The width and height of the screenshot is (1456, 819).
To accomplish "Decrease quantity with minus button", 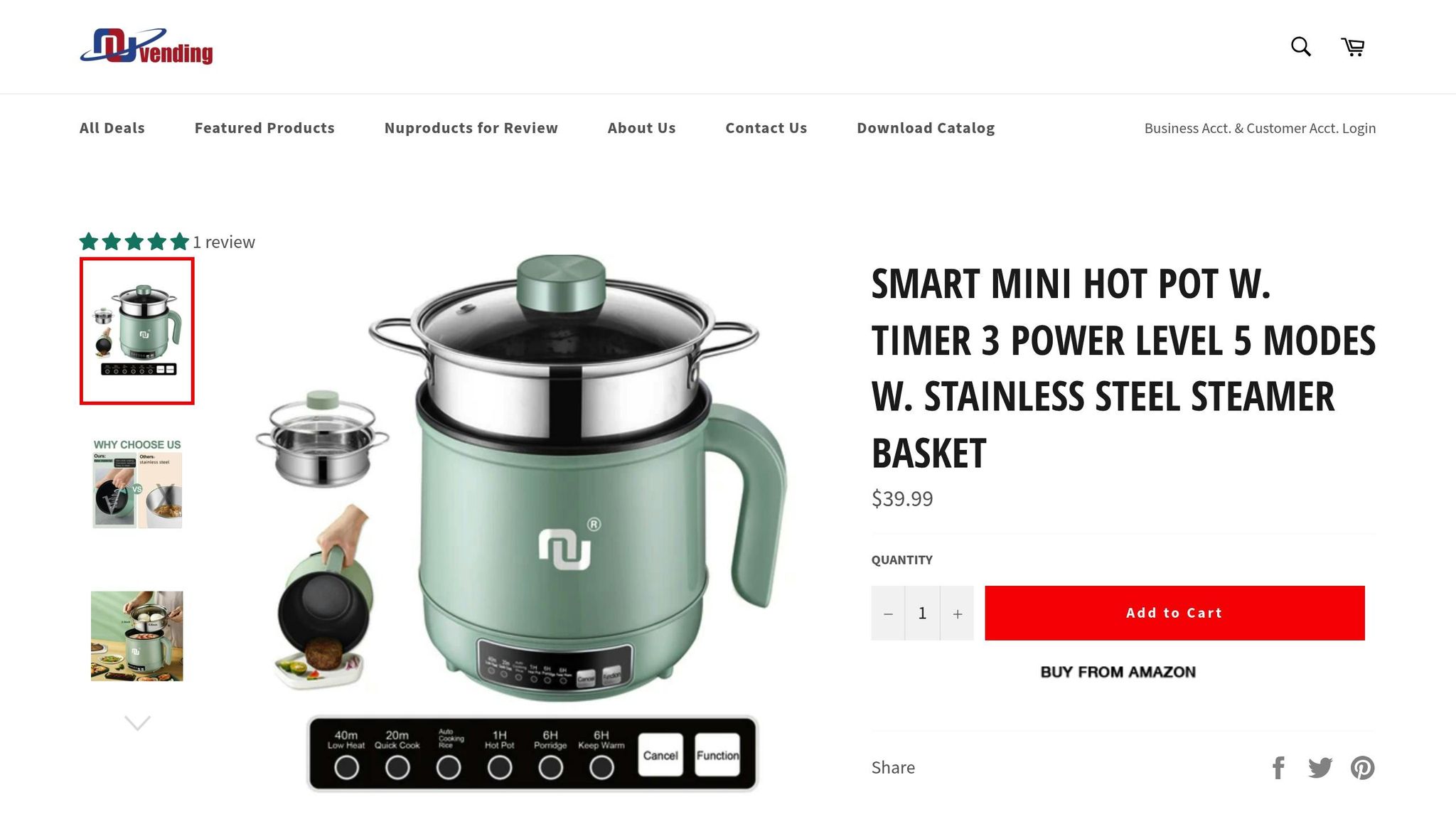I will click(888, 613).
